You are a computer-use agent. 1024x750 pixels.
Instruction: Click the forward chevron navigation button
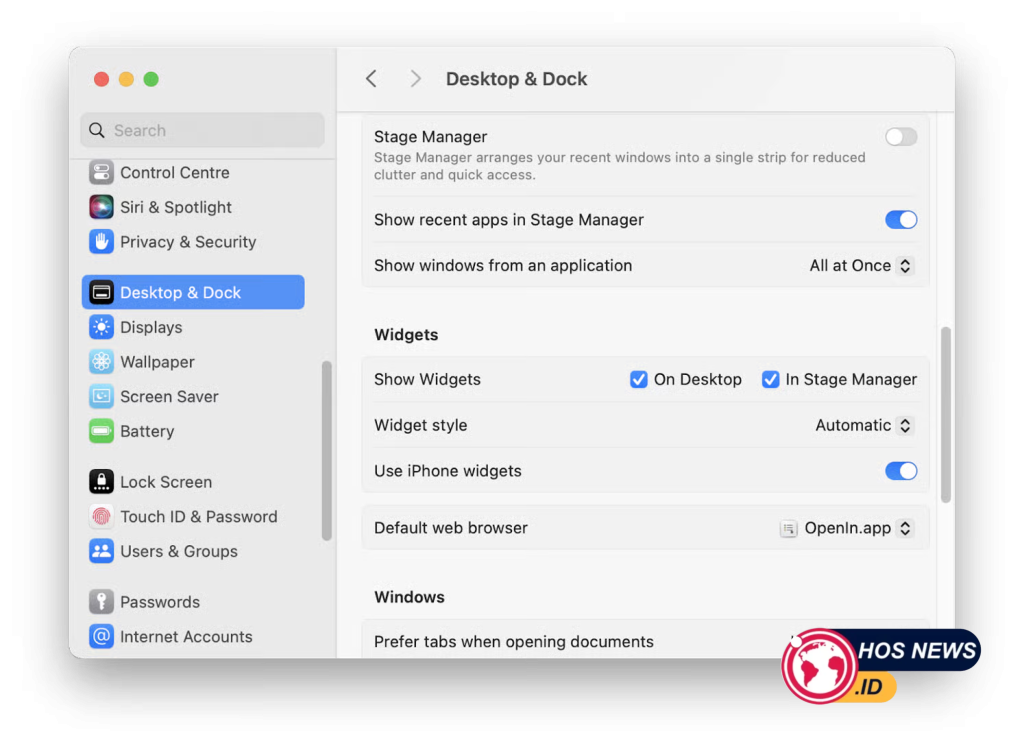[x=415, y=79]
